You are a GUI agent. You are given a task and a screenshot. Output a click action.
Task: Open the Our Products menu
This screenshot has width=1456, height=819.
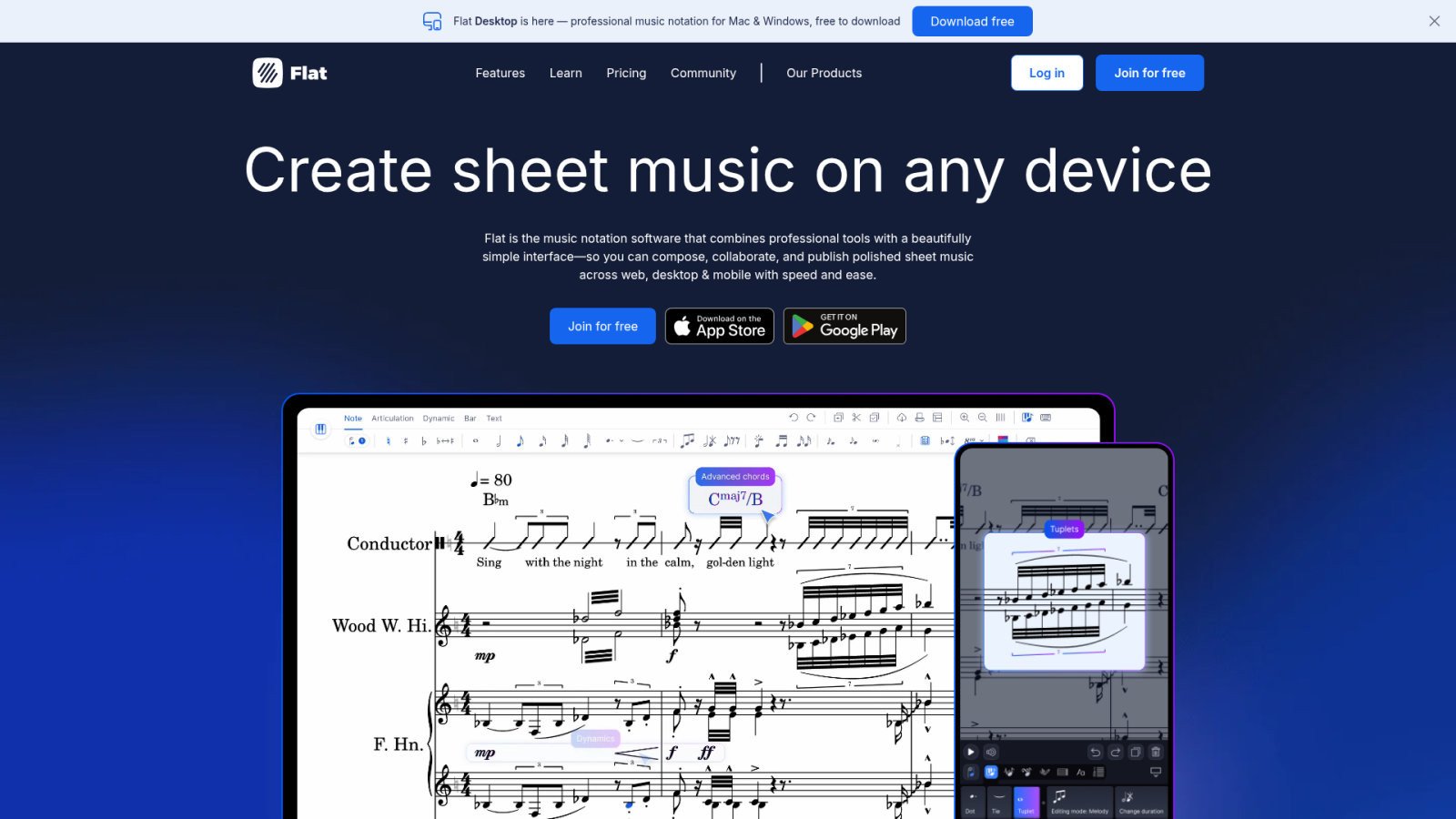[824, 73]
